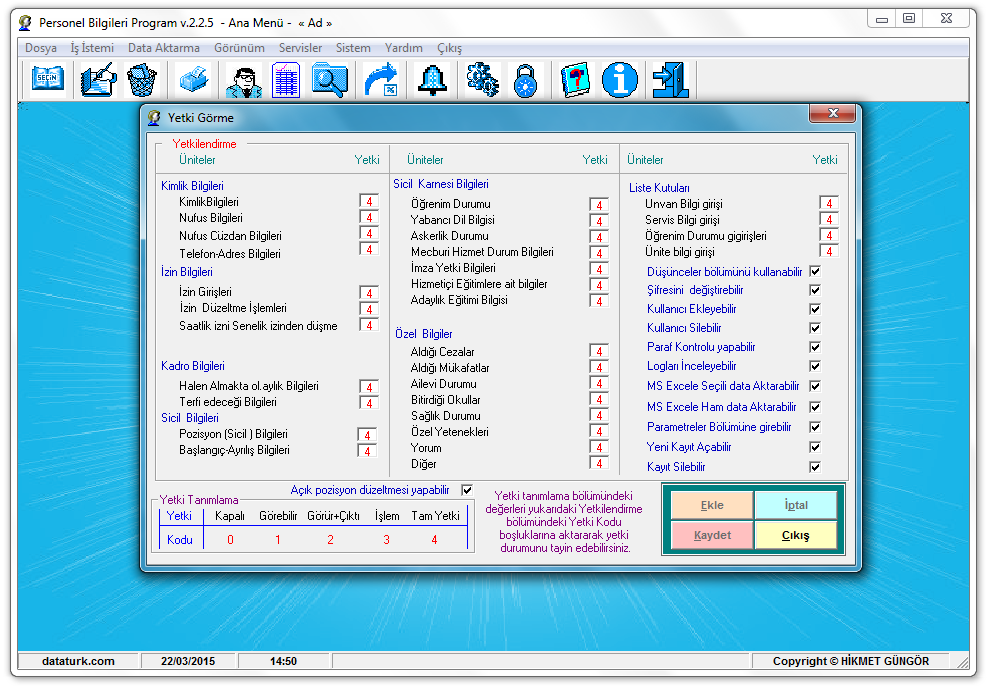
Task: Open the Dosya menu
Action: pyautogui.click(x=41, y=48)
